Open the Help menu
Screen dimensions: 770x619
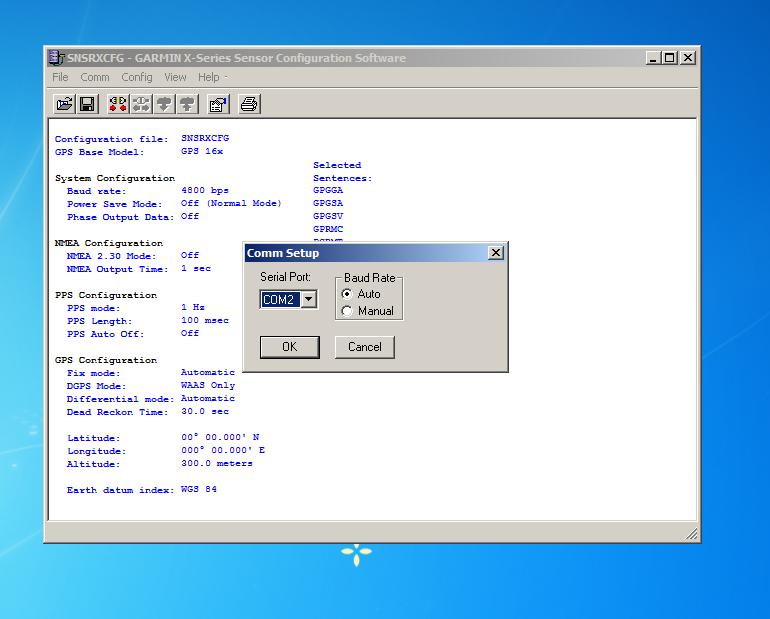point(209,77)
